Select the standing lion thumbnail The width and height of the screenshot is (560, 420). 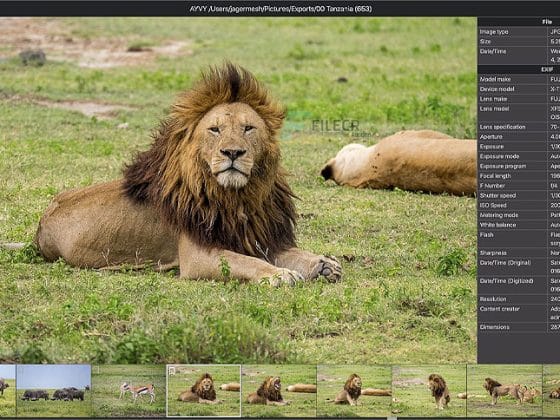pos(429,390)
